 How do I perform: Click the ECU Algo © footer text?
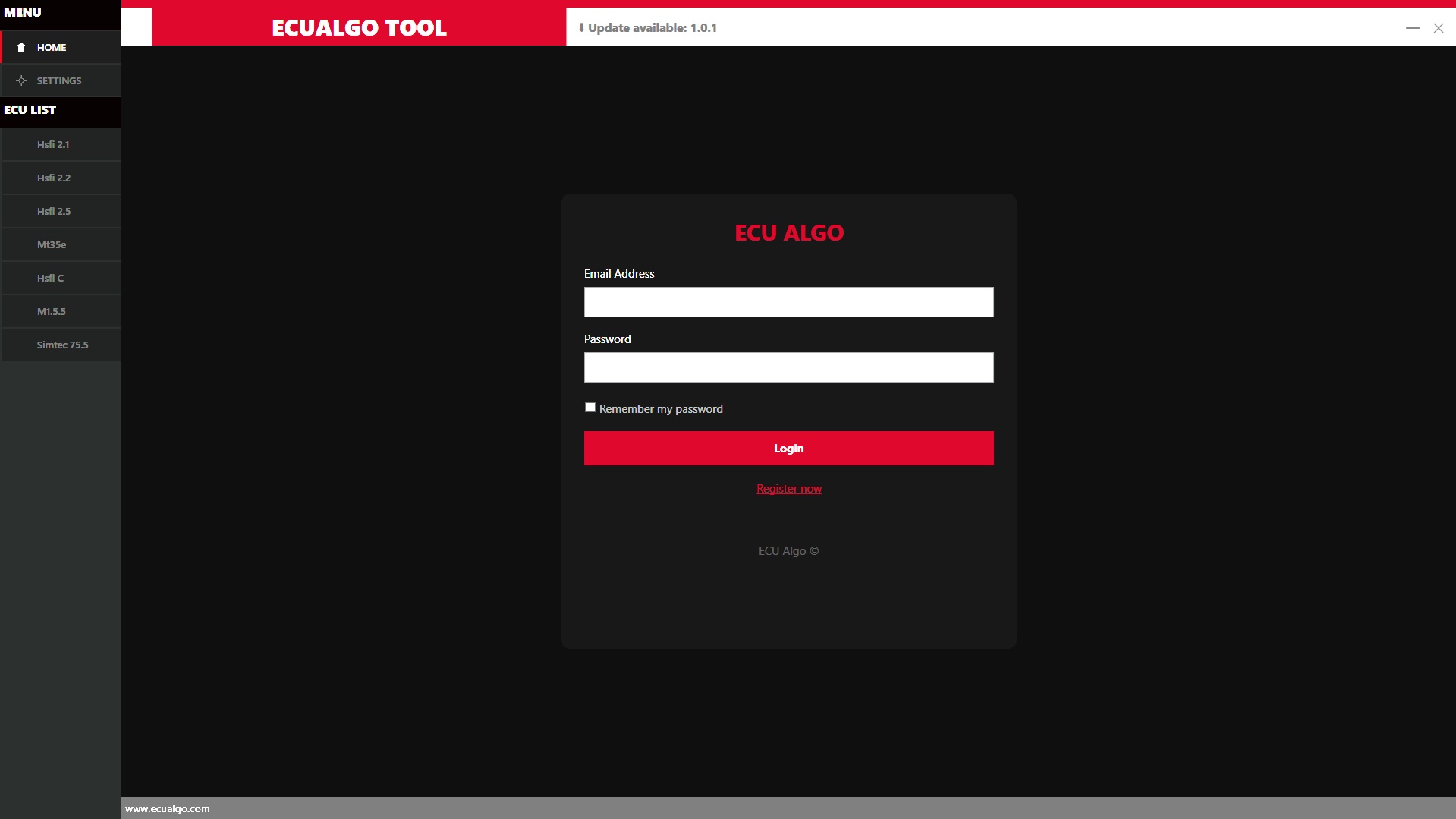pyautogui.click(x=788, y=551)
